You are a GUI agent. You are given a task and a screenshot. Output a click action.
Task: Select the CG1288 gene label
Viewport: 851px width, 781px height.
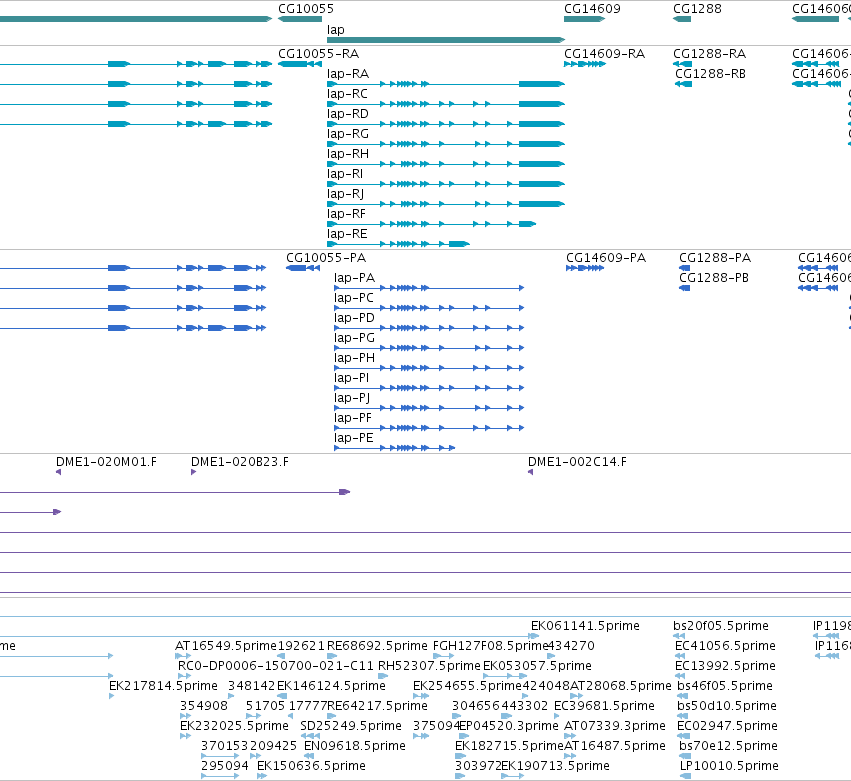click(x=697, y=9)
